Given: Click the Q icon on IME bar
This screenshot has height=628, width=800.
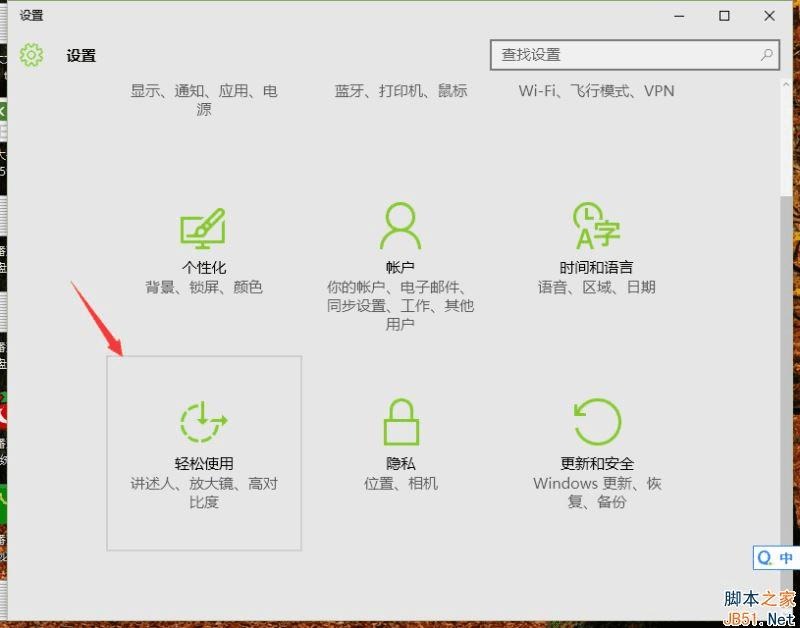Looking at the screenshot, I should (764, 558).
